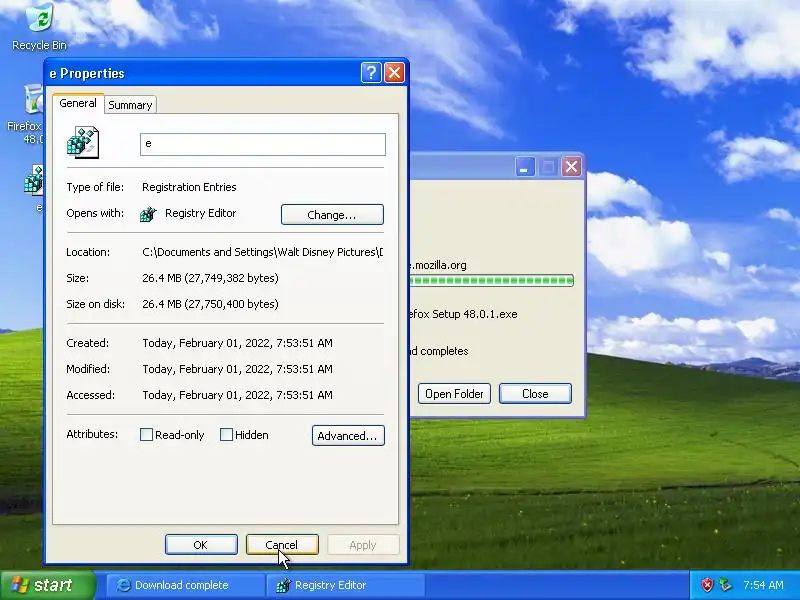Viewport: 800px width, 600px height.
Task: Click the file name input field
Action: pyautogui.click(x=263, y=144)
